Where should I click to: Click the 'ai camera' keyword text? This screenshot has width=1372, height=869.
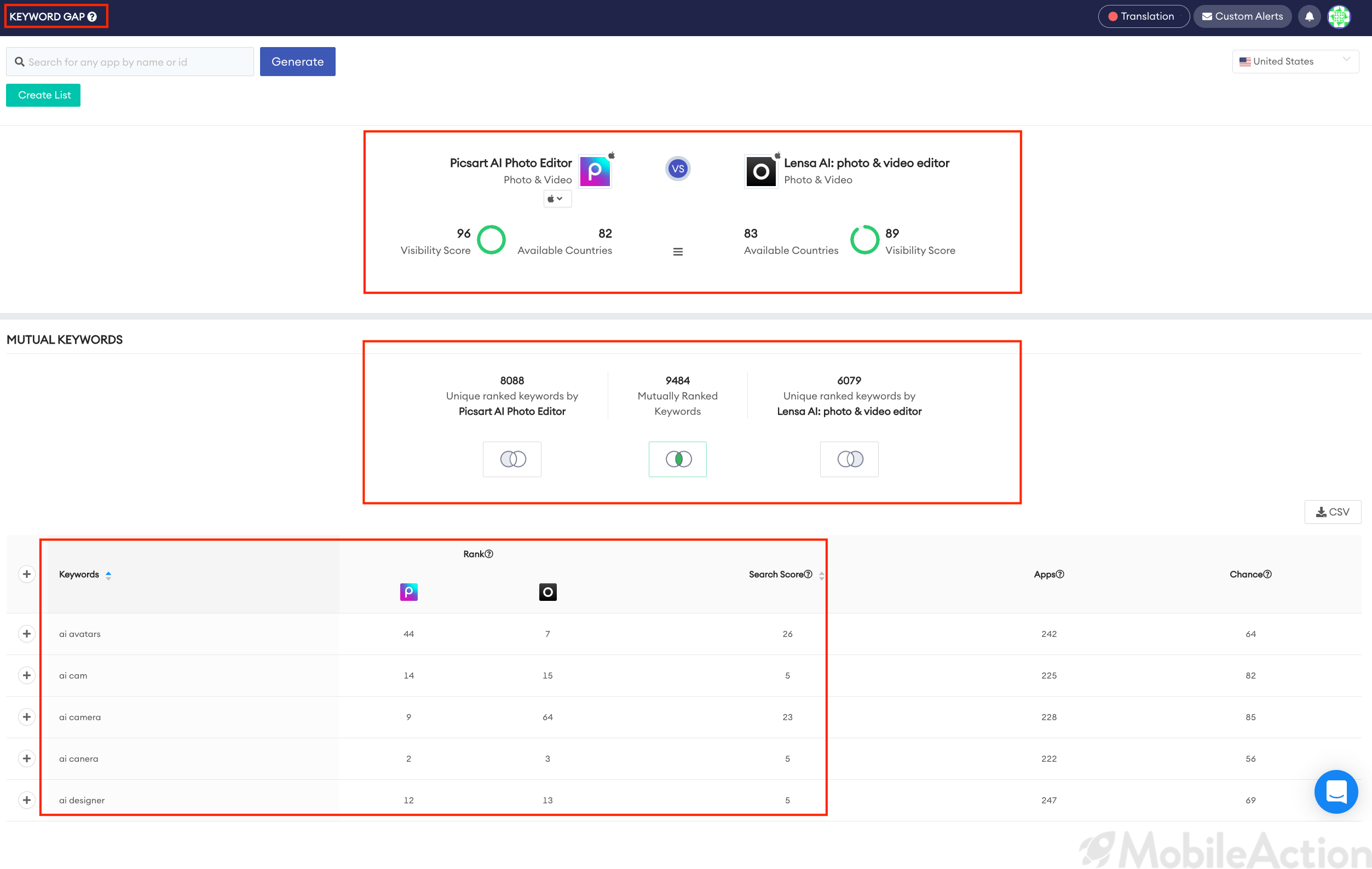pos(80,717)
